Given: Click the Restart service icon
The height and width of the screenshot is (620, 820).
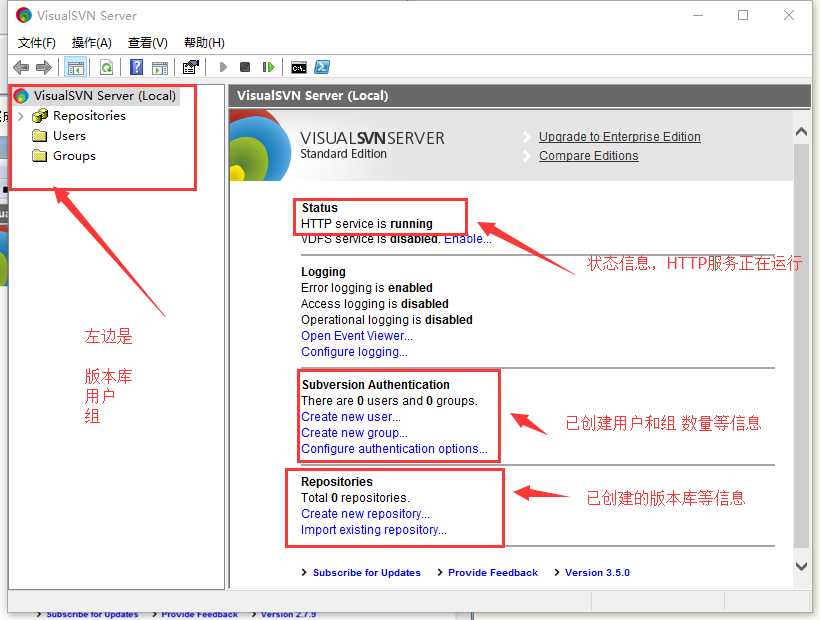Looking at the screenshot, I should pyautogui.click(x=268, y=67).
